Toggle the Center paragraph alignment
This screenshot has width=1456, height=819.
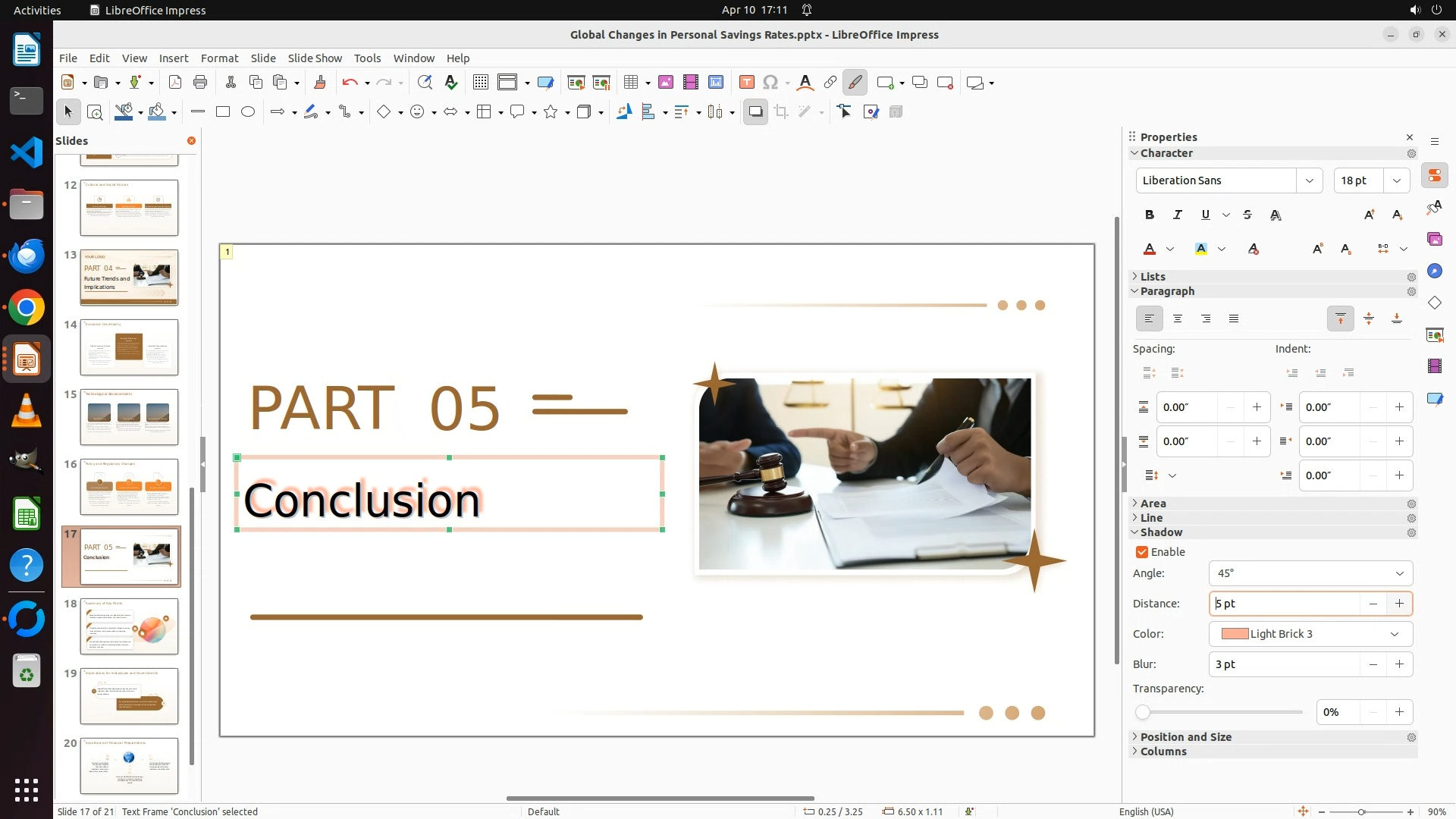point(1178,319)
